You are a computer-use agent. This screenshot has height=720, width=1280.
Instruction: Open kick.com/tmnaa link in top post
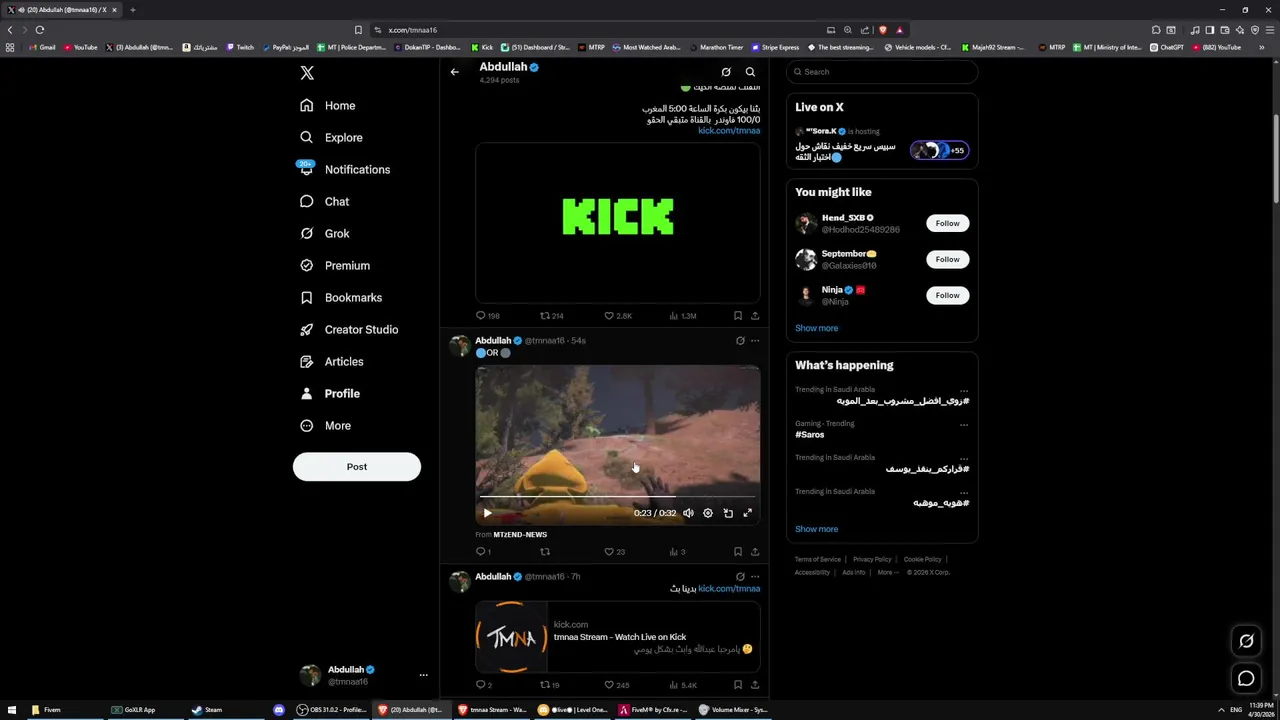[x=729, y=131]
